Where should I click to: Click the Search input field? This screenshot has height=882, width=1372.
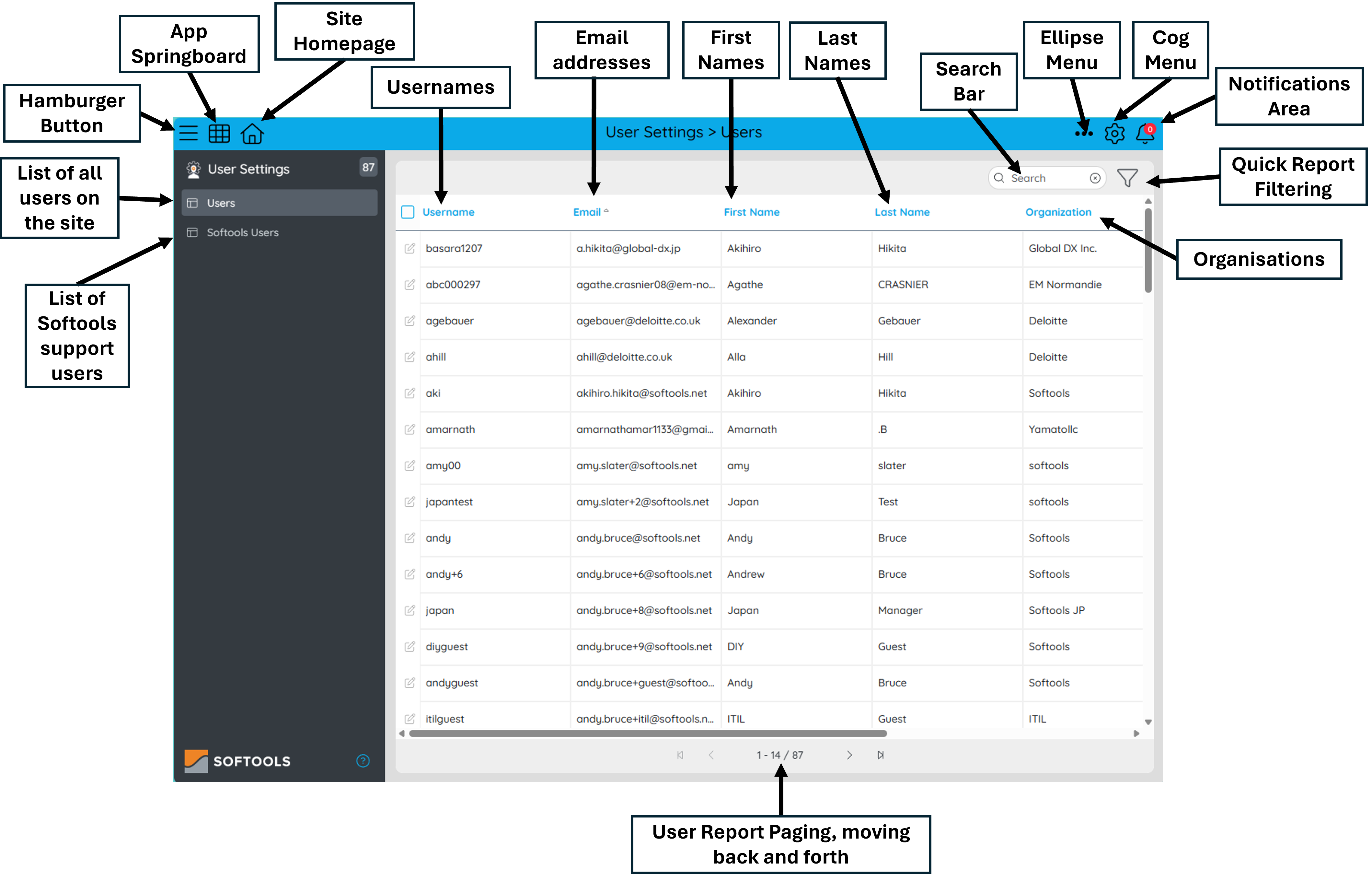pos(1047,178)
